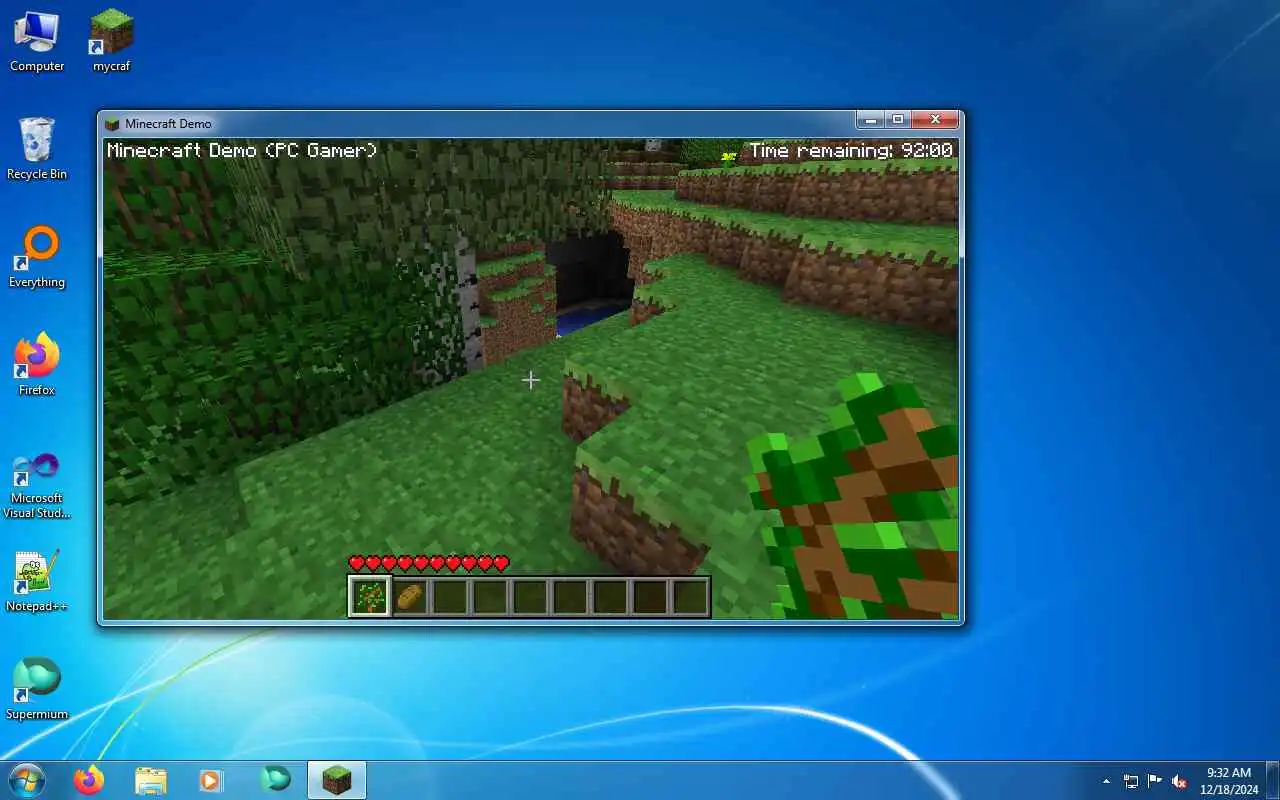
Task: Open File Explorer from the taskbar
Action: pyautogui.click(x=151, y=780)
